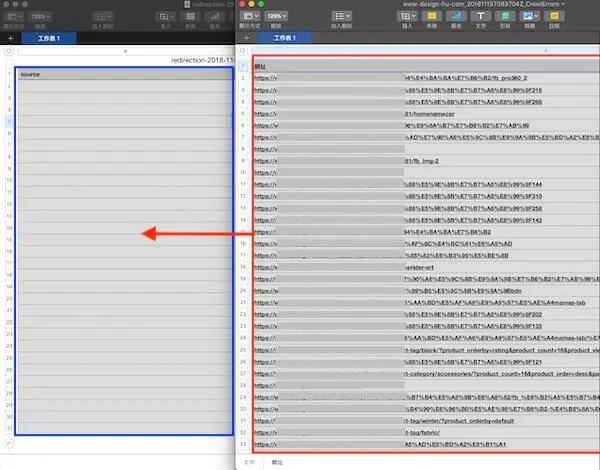This screenshot has width=600, height=470.
Task: Open the Add Category dropdown in the right window
Action: 342,16
